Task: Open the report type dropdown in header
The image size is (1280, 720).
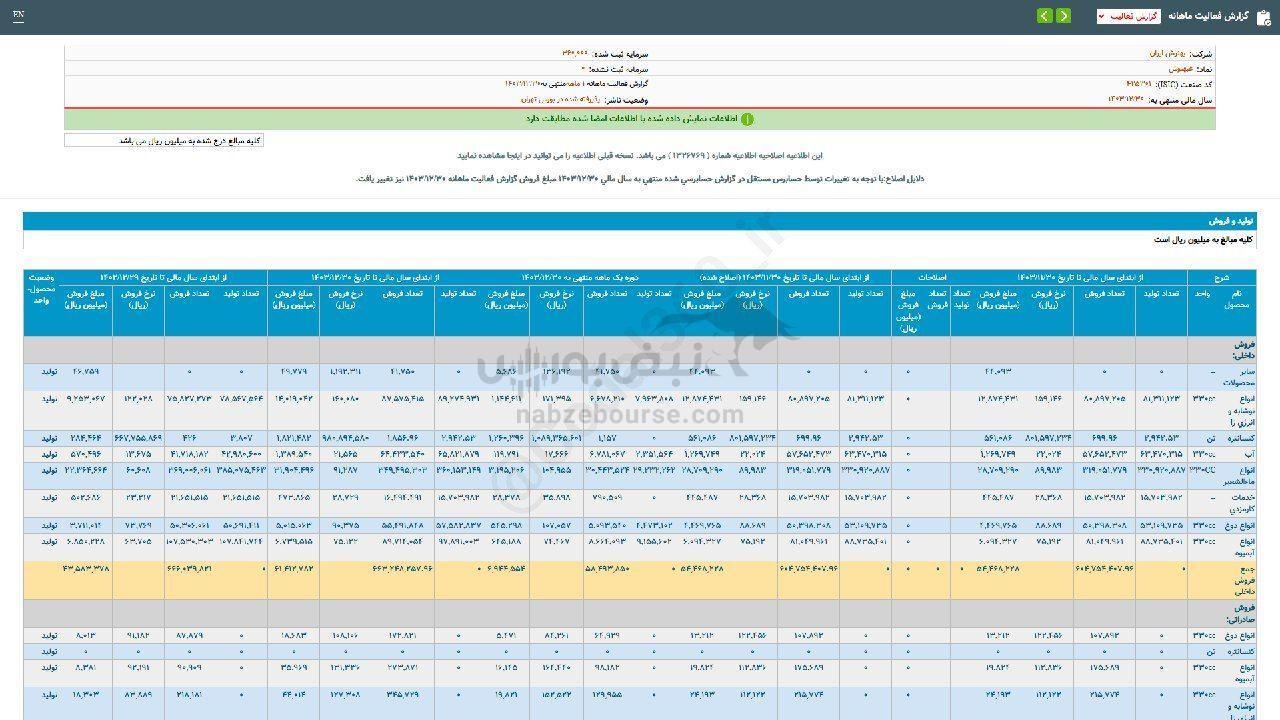Action: [x=1128, y=16]
